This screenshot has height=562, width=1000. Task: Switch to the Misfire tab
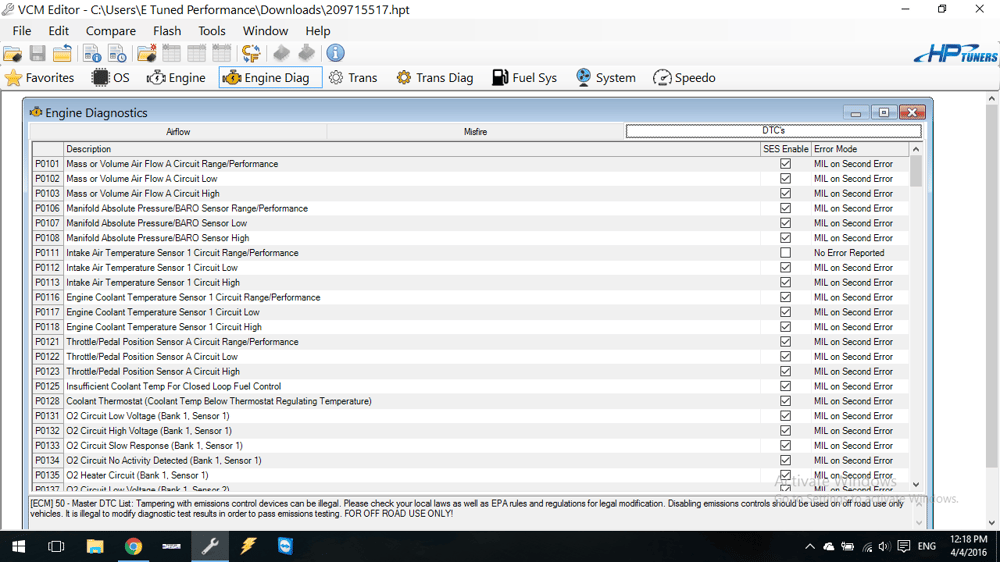(x=475, y=132)
